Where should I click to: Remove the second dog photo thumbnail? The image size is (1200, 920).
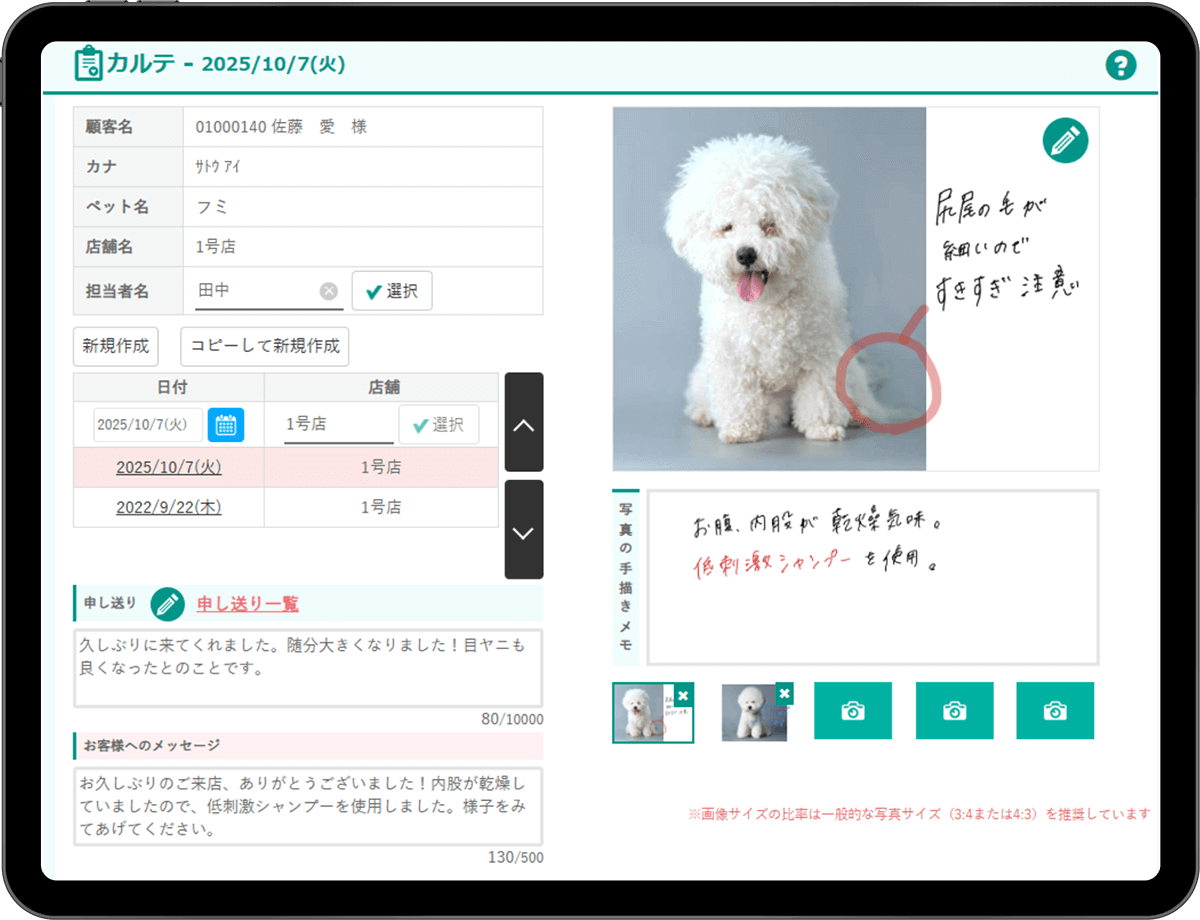pyautogui.click(x=785, y=693)
